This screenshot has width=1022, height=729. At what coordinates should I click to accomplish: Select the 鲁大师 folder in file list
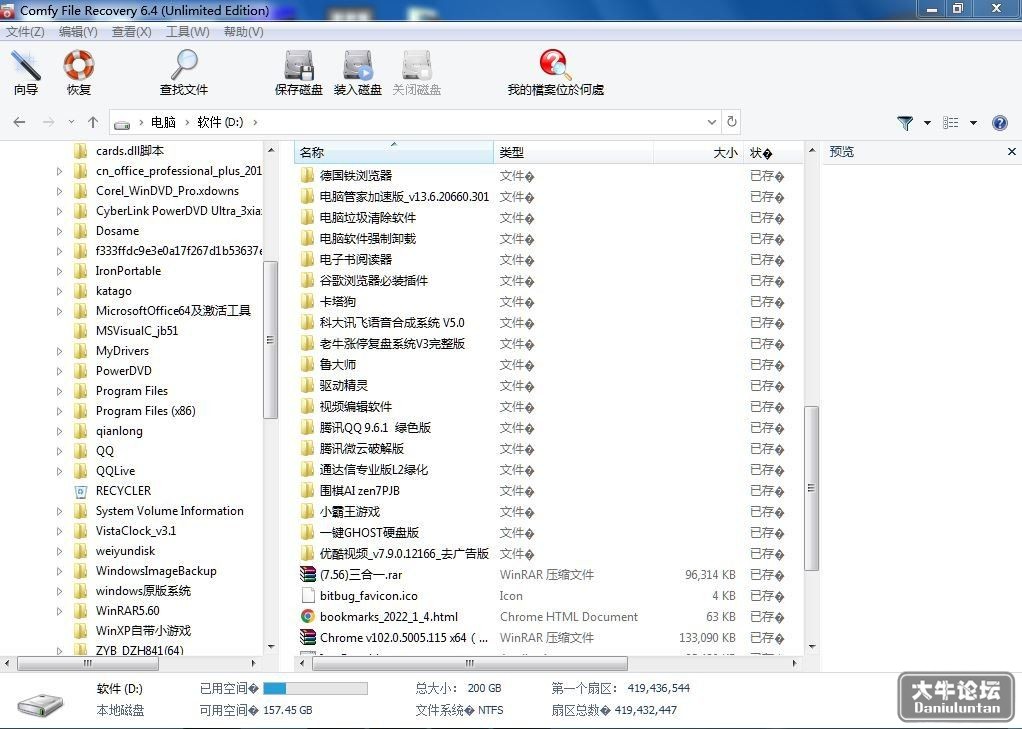[x=338, y=364]
